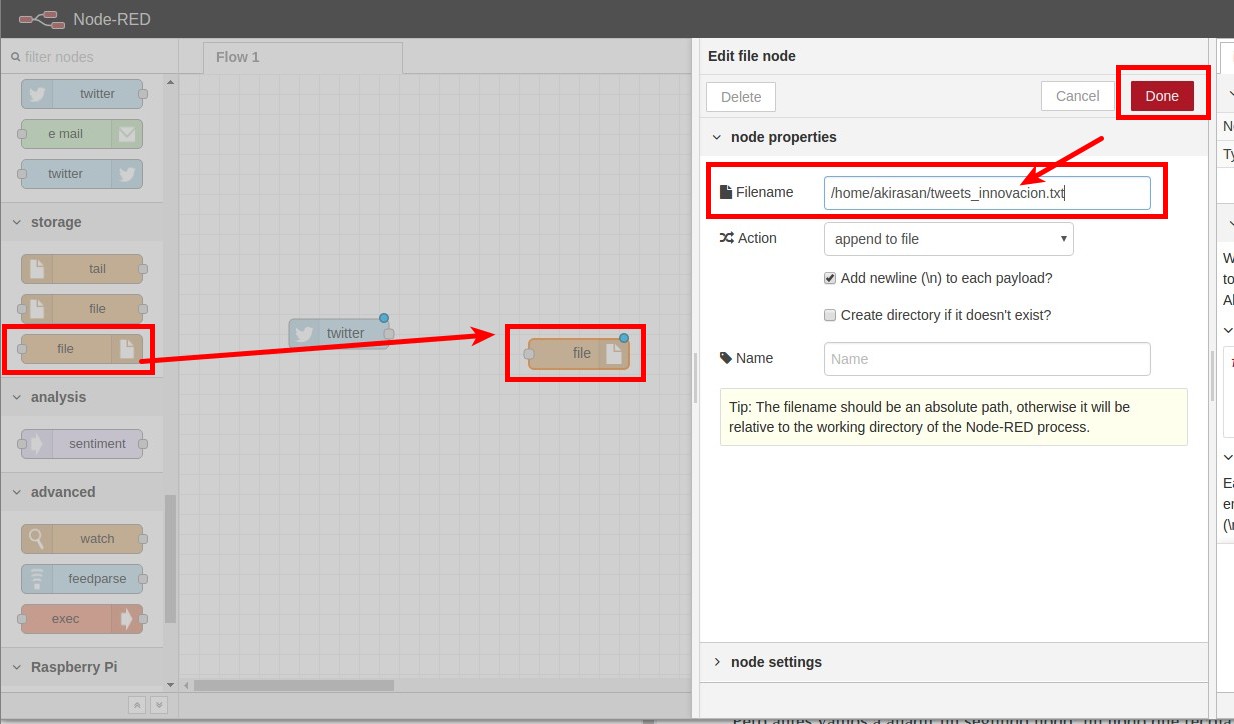
Task: Select the sentiment analysis node
Action: tap(82, 443)
